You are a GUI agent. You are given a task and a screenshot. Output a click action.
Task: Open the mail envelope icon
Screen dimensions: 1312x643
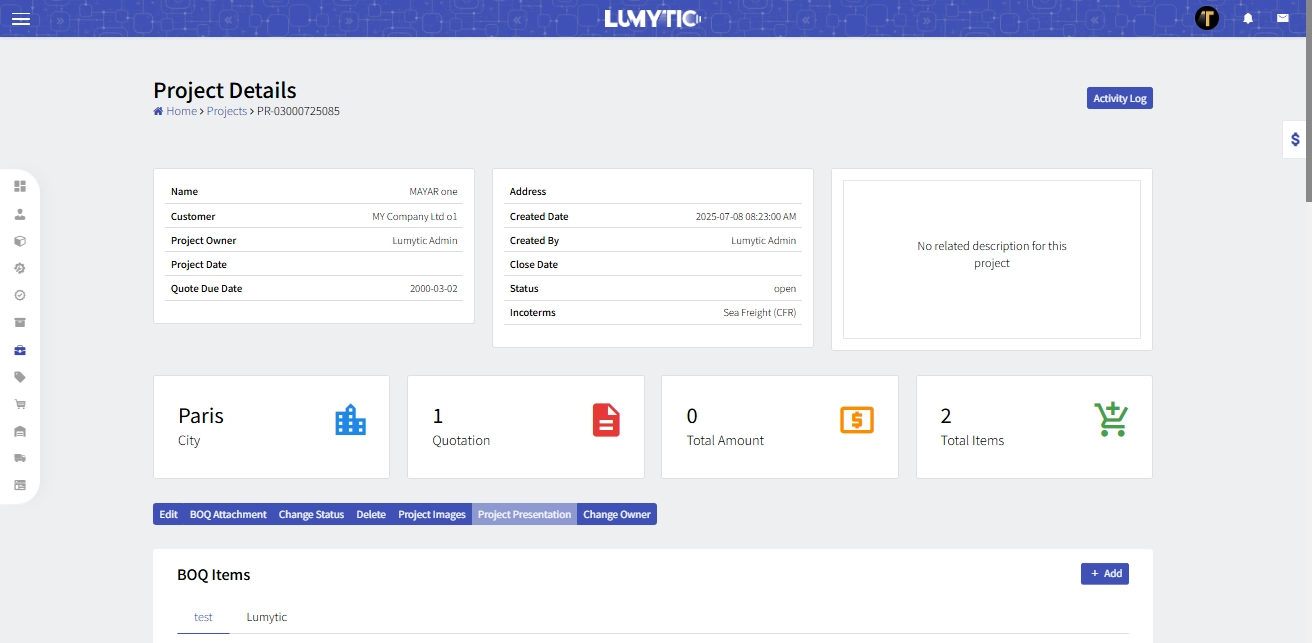(x=1282, y=18)
